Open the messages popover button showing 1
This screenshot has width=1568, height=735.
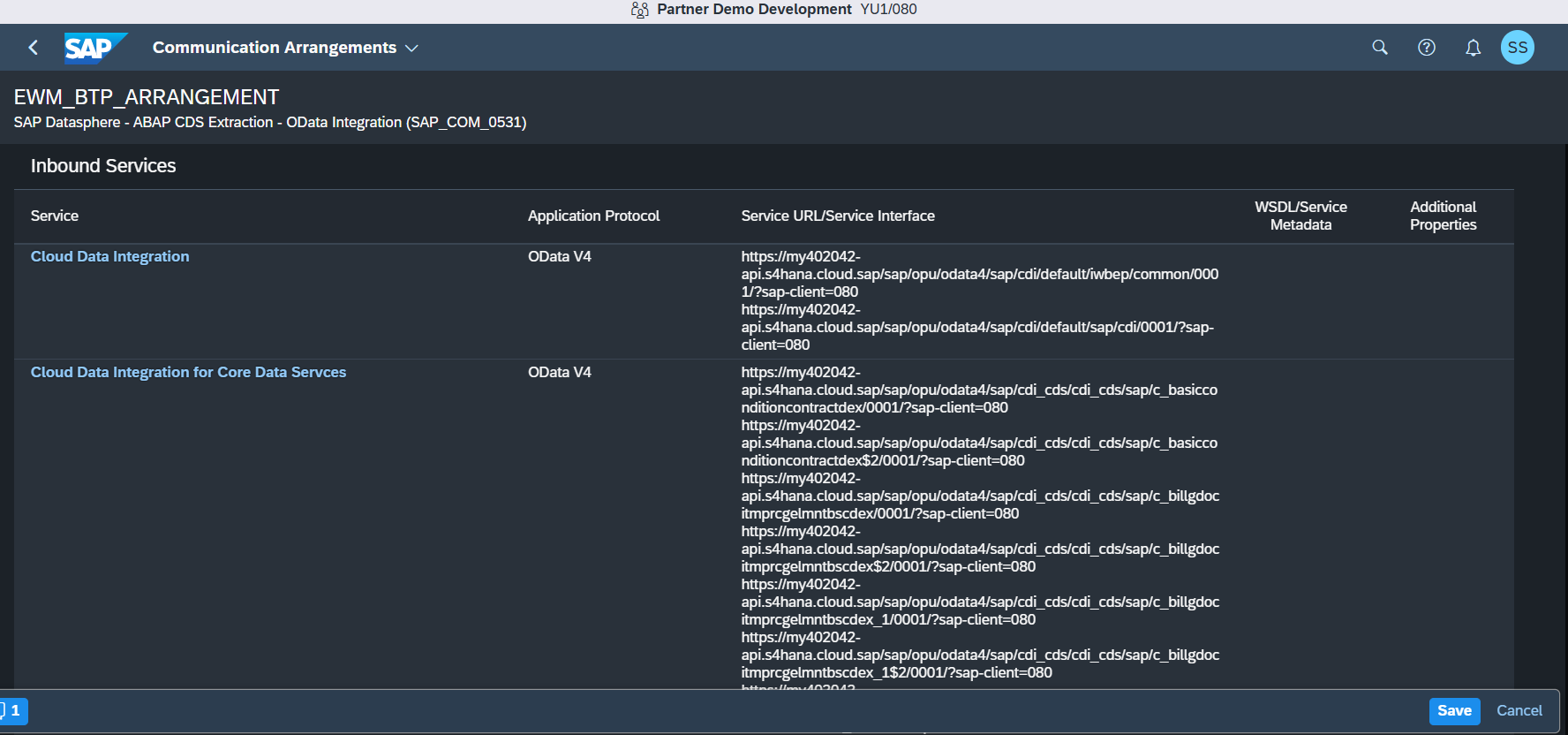[x=13, y=711]
